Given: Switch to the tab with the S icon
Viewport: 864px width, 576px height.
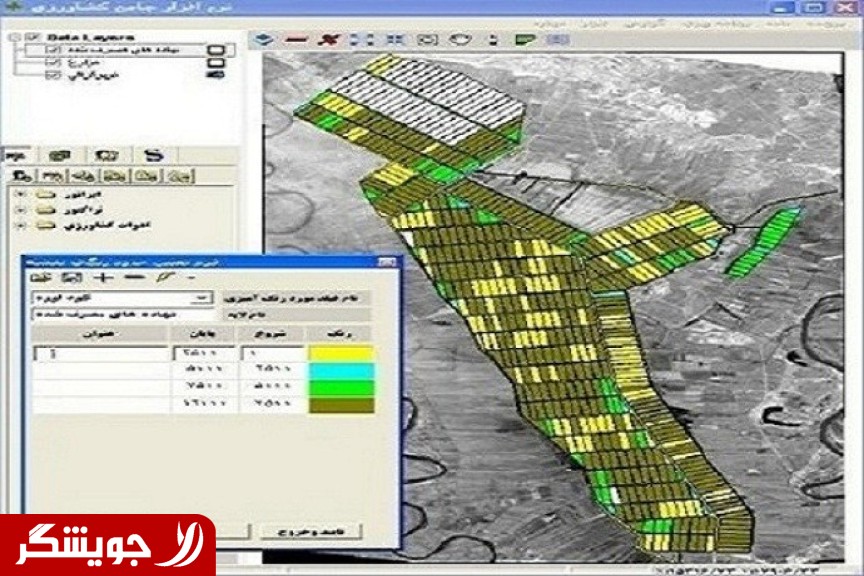Looking at the screenshot, I should click(x=153, y=155).
